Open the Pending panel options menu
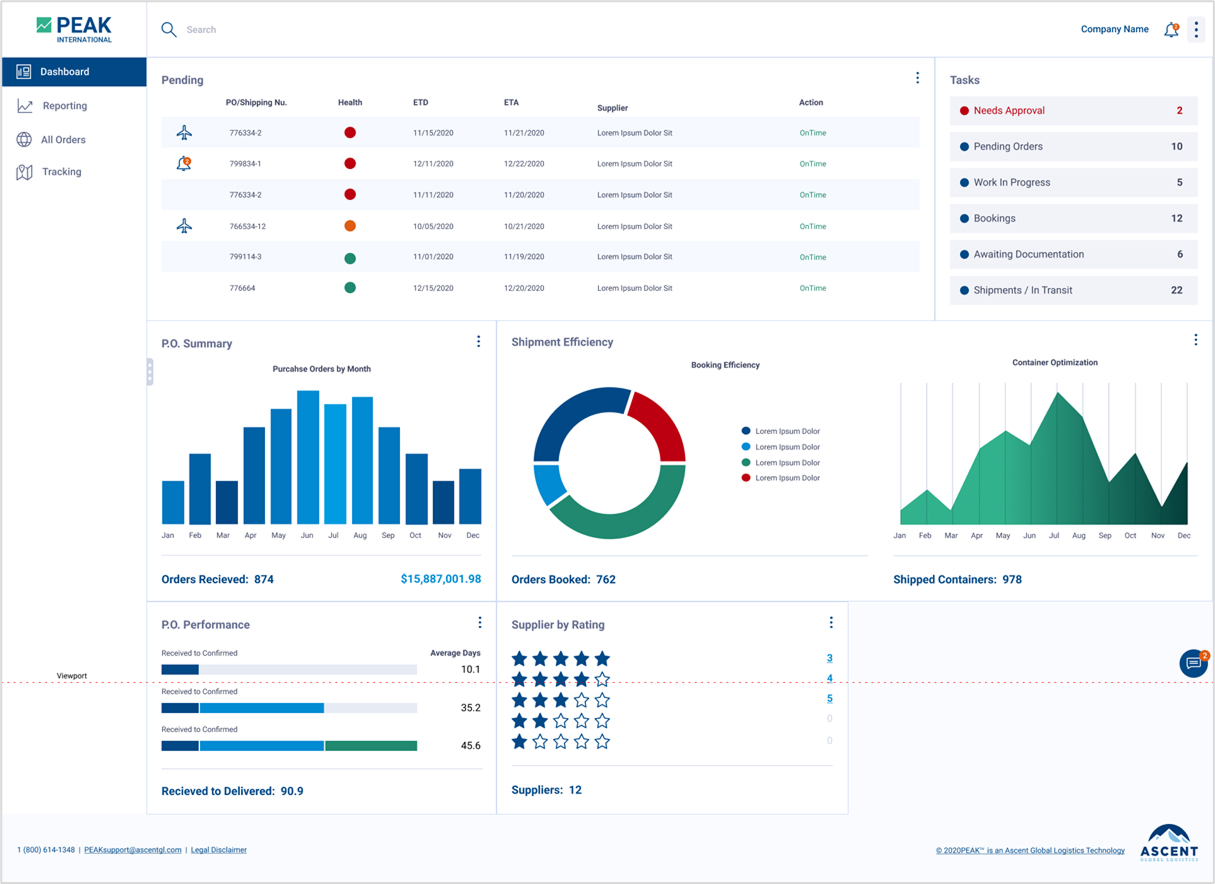The height and width of the screenshot is (884, 1215). click(x=917, y=78)
